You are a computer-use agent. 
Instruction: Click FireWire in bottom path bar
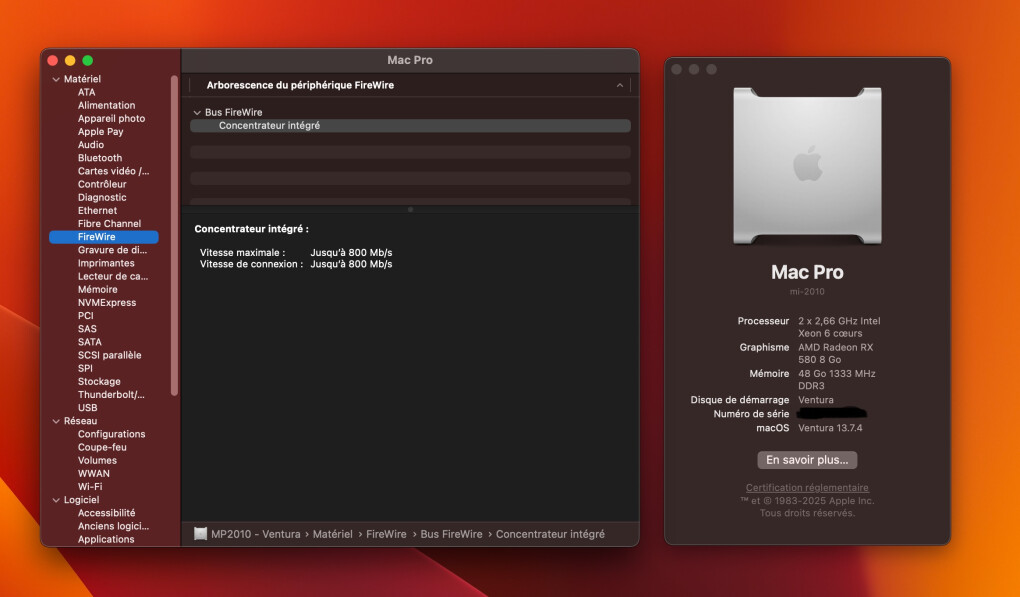tap(386, 534)
